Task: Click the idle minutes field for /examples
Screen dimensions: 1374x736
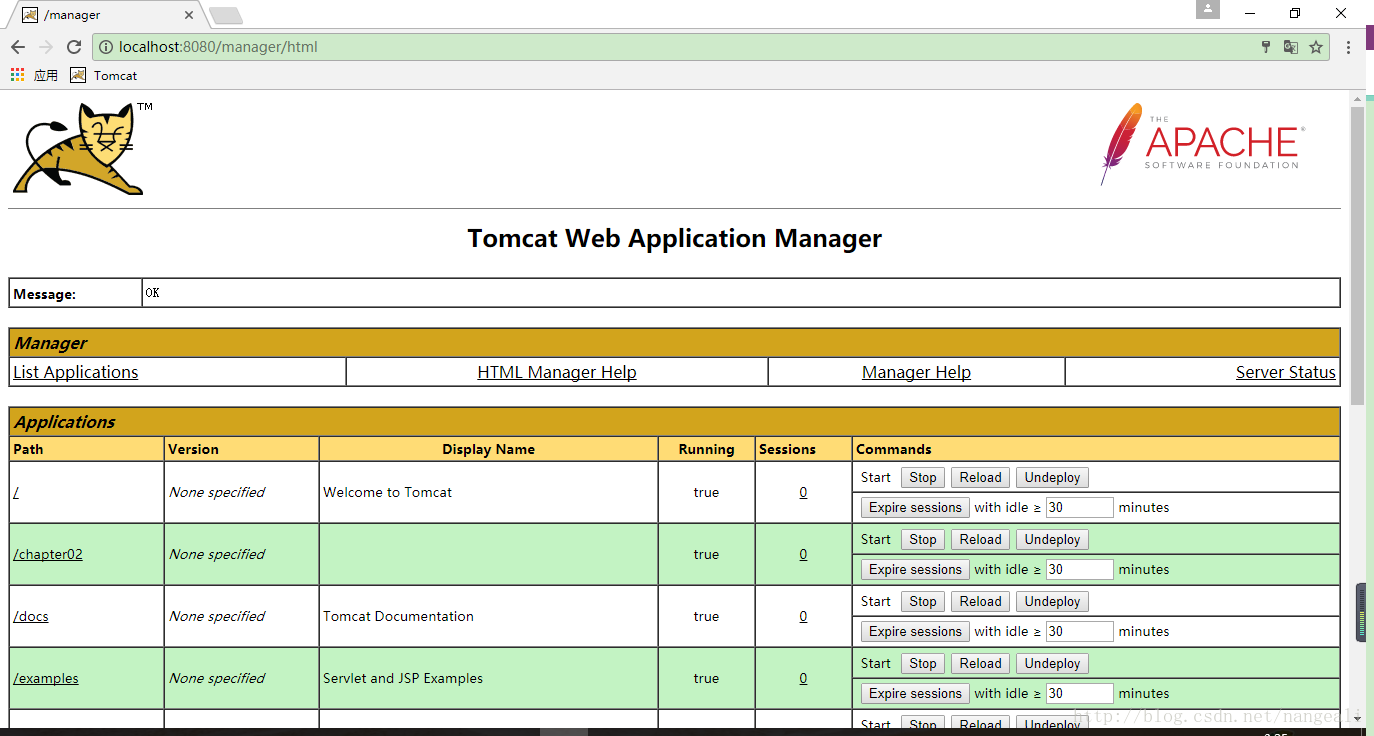Action: pyautogui.click(x=1079, y=694)
